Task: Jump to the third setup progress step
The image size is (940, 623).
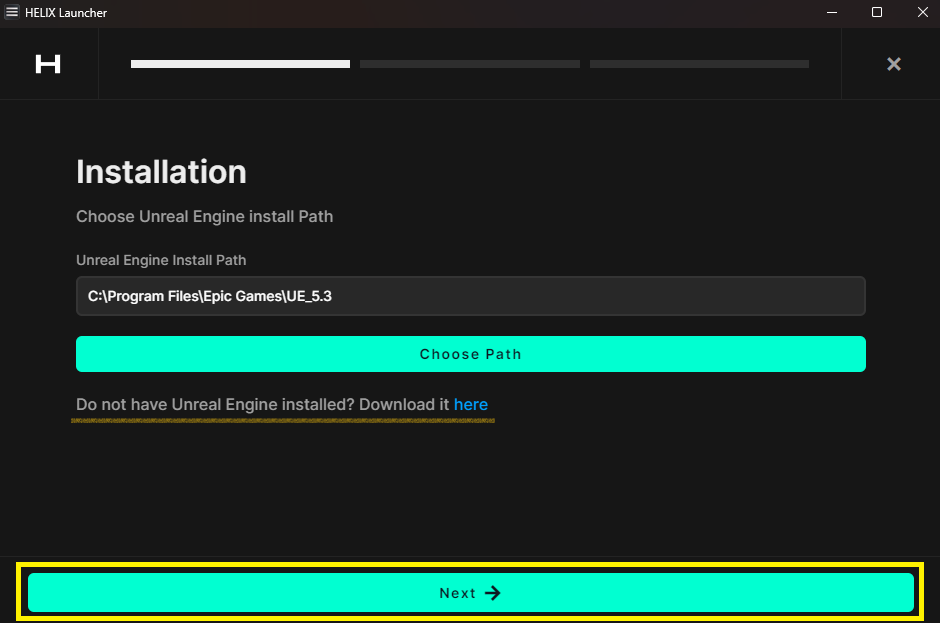Action: pyautogui.click(x=699, y=64)
